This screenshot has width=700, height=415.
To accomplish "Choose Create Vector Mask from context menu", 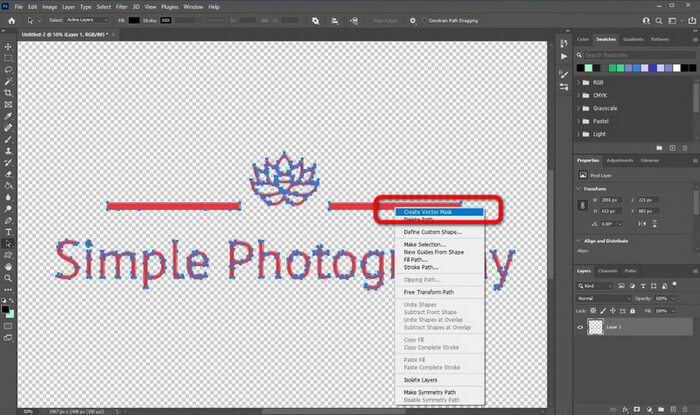I will [439, 212].
